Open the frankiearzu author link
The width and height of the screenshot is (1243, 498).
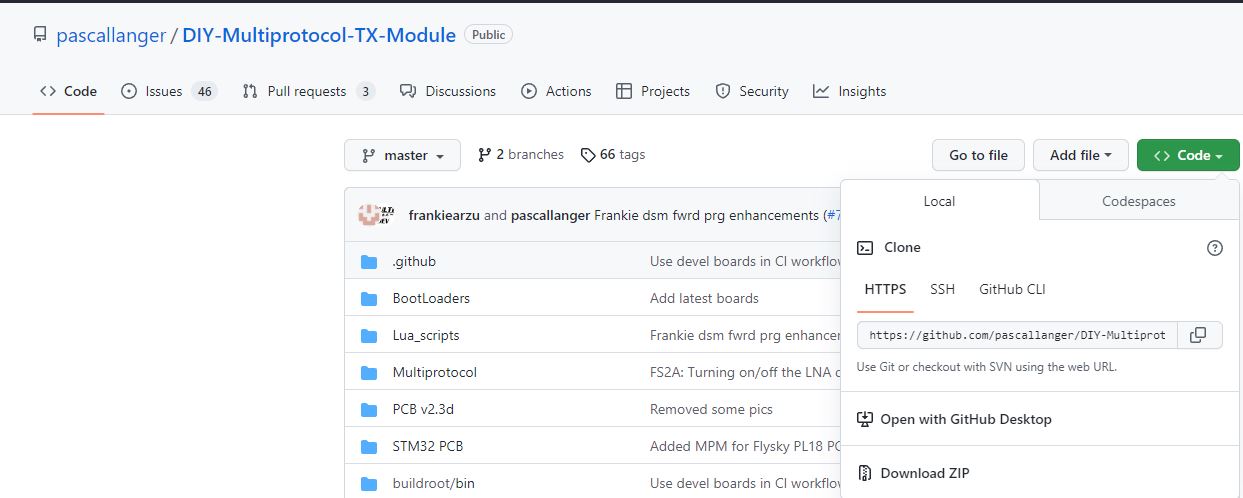444,215
